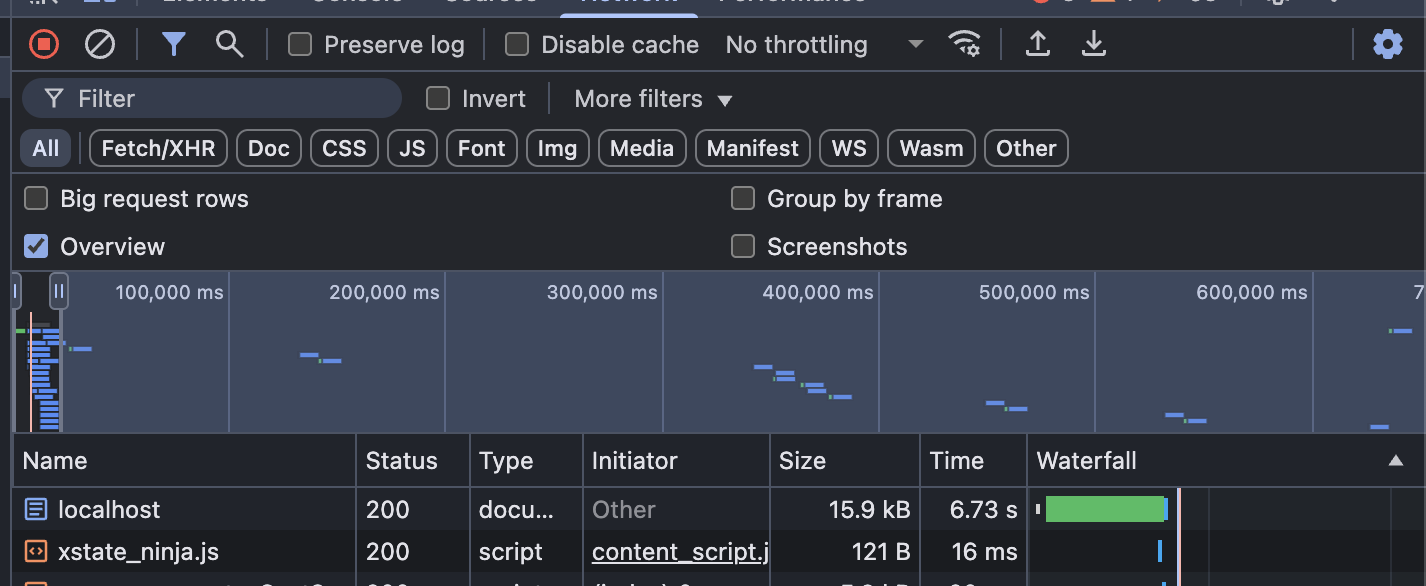
Task: Expand More filters dropdown
Action: click(x=654, y=99)
